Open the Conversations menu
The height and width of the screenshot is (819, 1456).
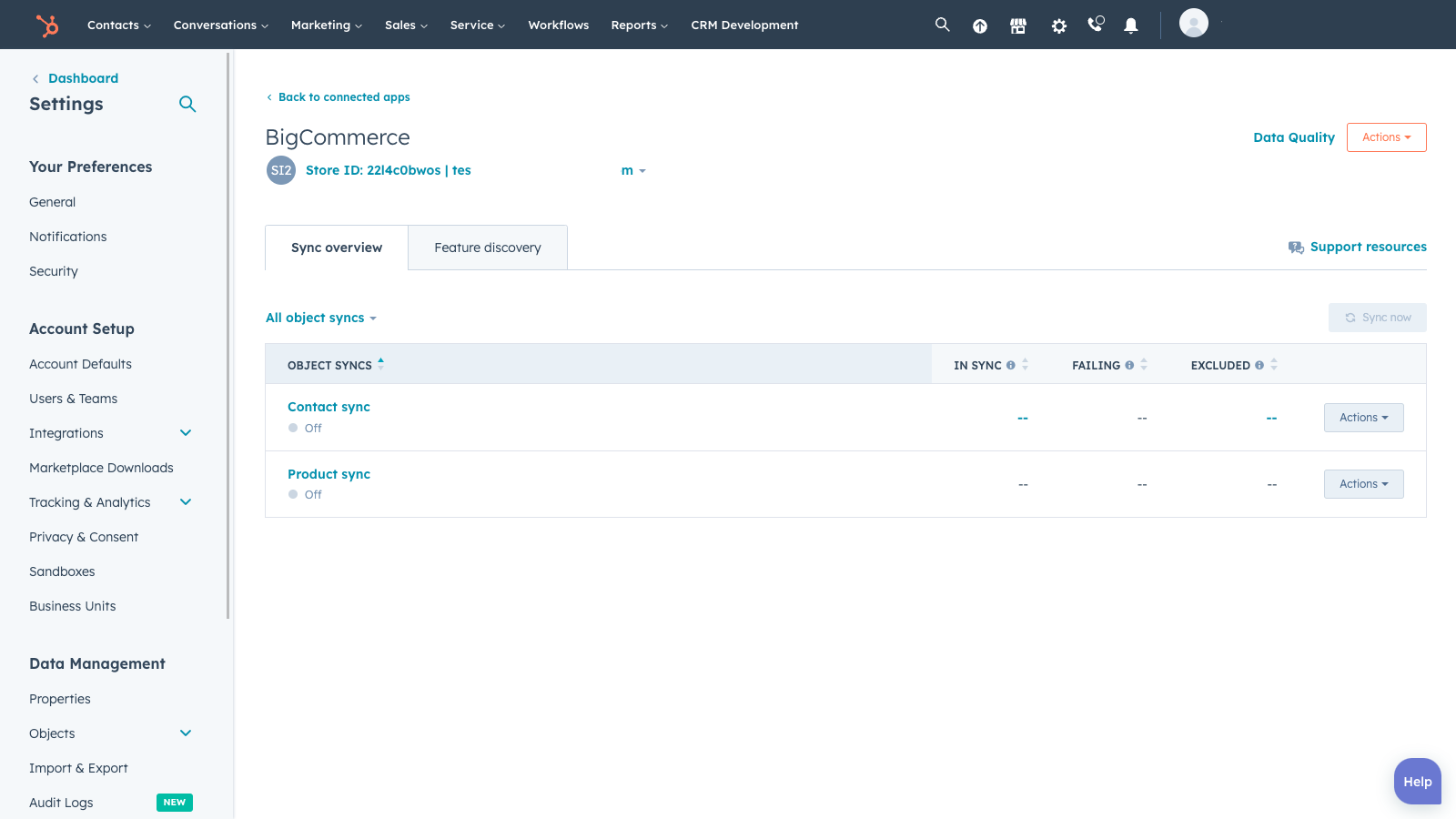[221, 25]
